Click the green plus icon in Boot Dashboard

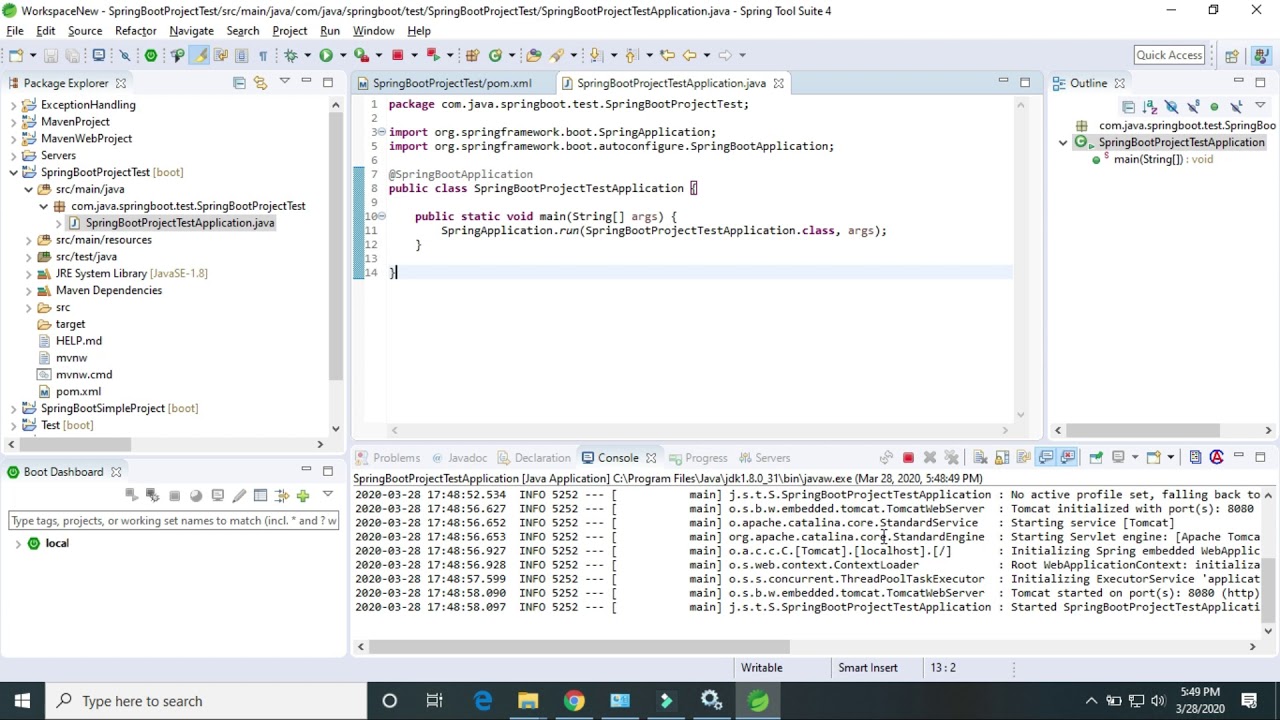pyautogui.click(x=303, y=496)
